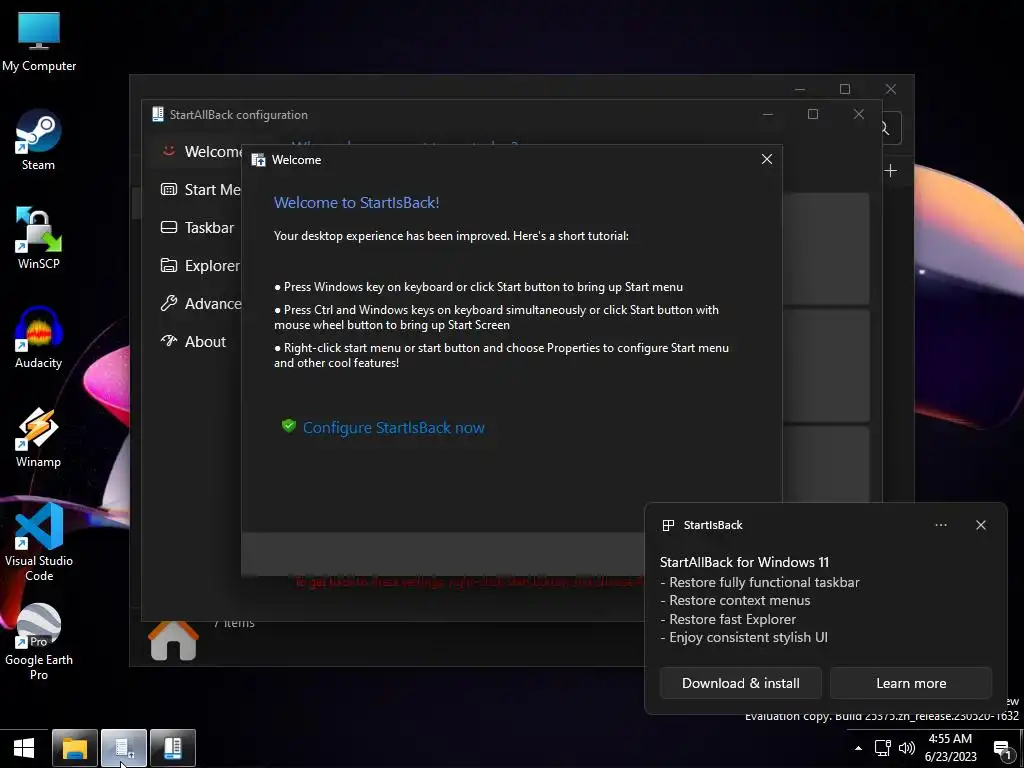
Task: Open the Advanced settings section
Action: [x=201, y=303]
